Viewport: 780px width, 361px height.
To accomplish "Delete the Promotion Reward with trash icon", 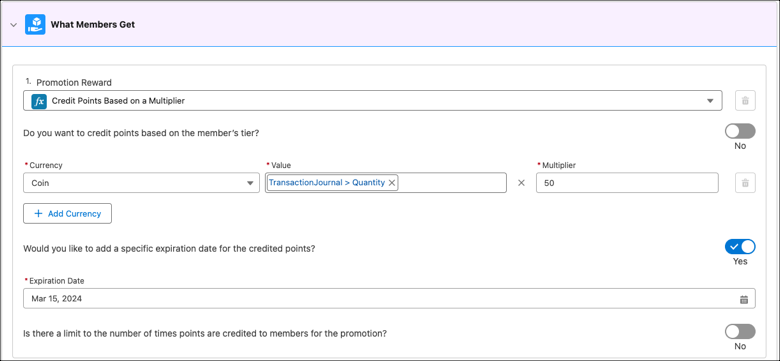I will [x=745, y=100].
